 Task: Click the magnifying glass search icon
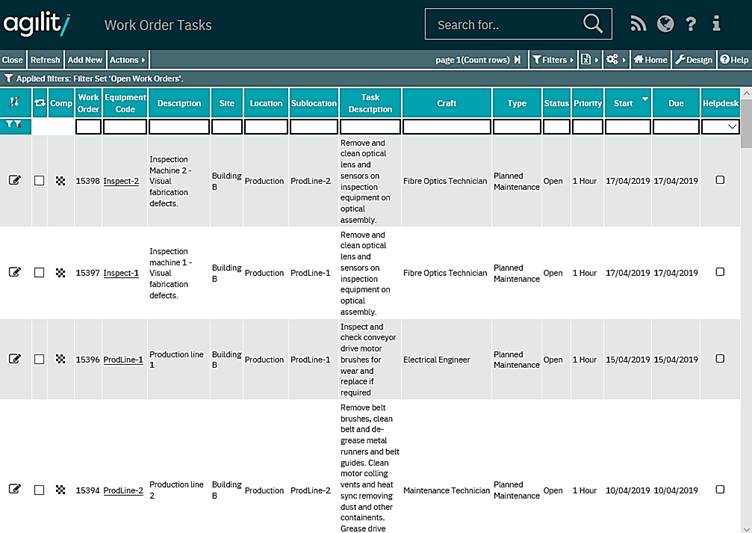tap(593, 24)
